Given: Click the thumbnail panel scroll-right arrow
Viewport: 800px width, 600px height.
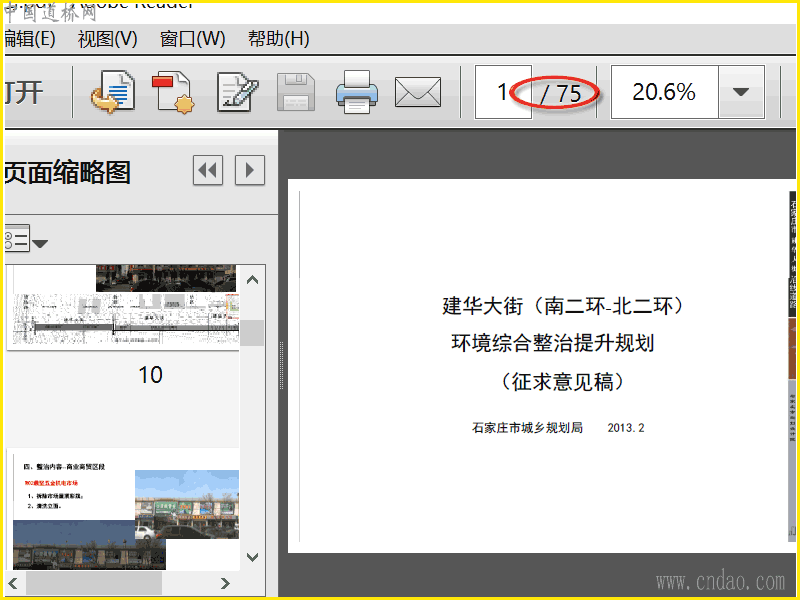Looking at the screenshot, I should [x=225, y=583].
